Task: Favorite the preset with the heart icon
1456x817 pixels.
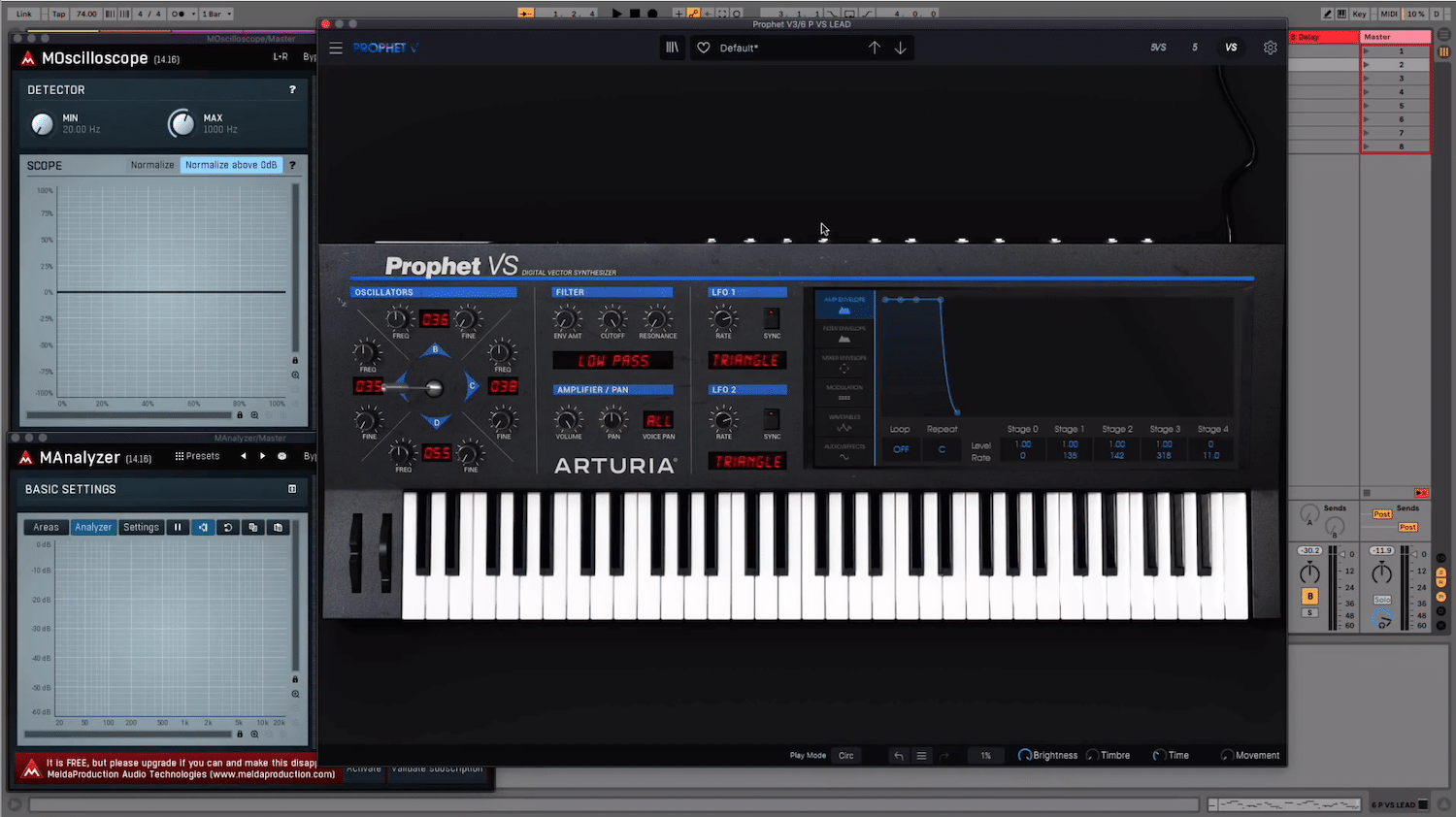Action: click(704, 48)
